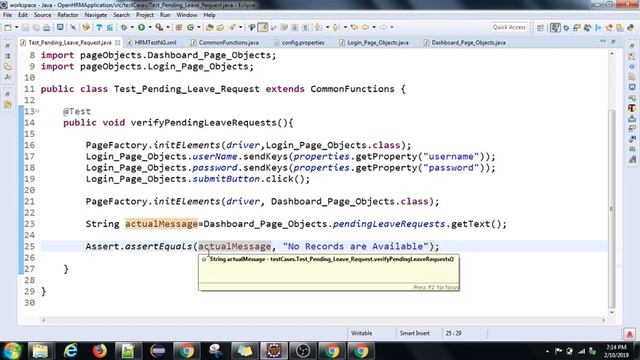
Task: Open the Eclipse taskbar icon
Action: [x=274, y=351]
